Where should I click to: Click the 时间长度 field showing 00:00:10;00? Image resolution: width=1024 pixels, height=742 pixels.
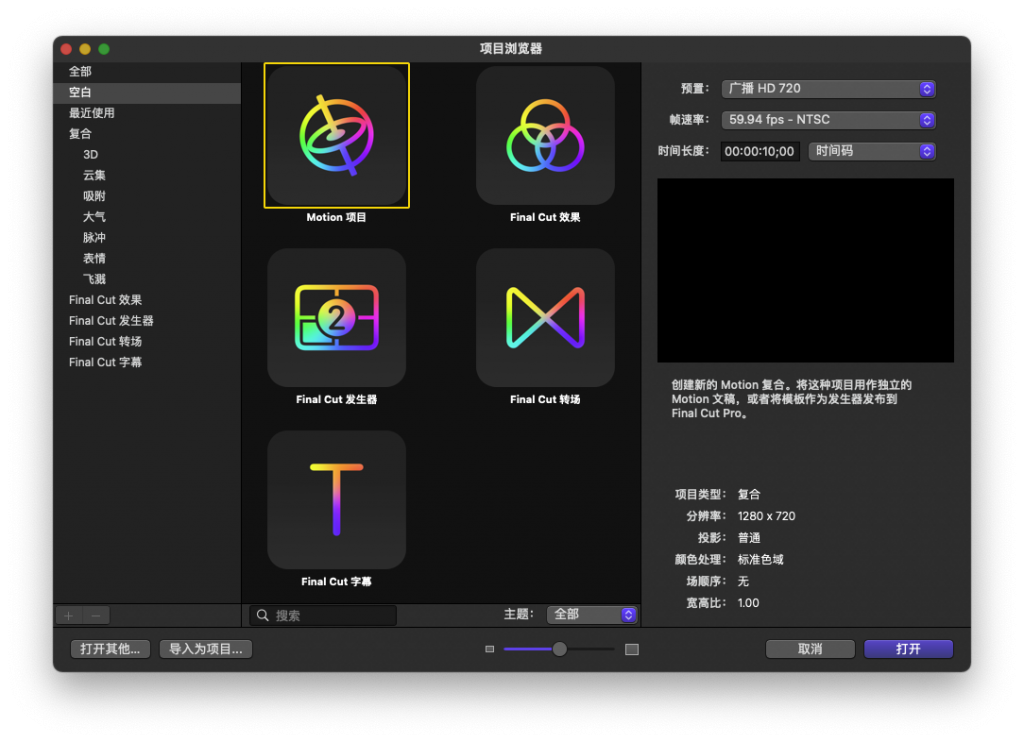[x=760, y=152]
